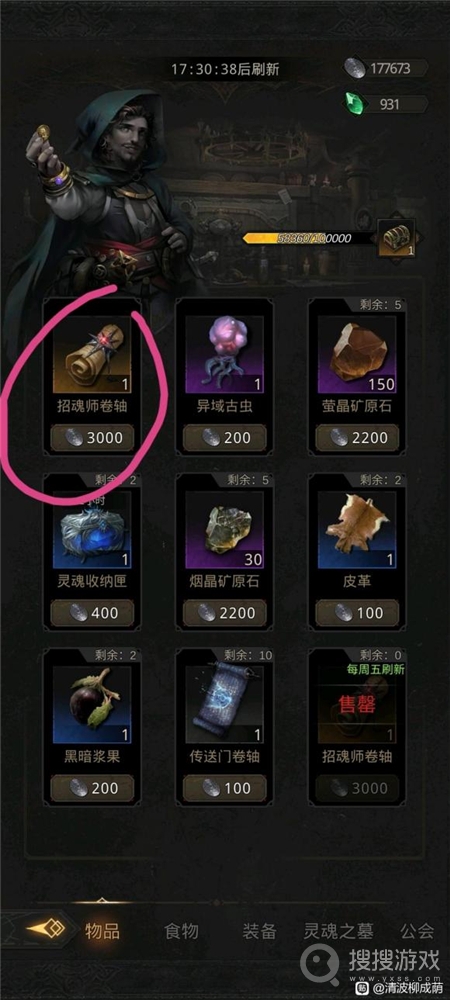The image size is (450, 1000).
Task: Tap the silver coin balance 177673
Action: coord(386,68)
